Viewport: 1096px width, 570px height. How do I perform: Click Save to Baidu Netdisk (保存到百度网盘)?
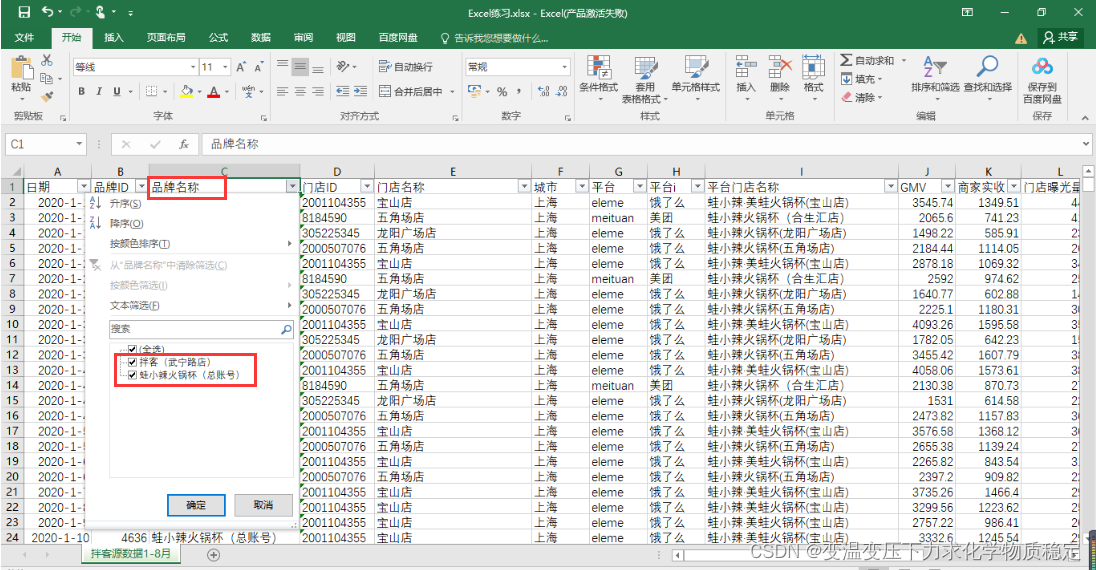1042,80
